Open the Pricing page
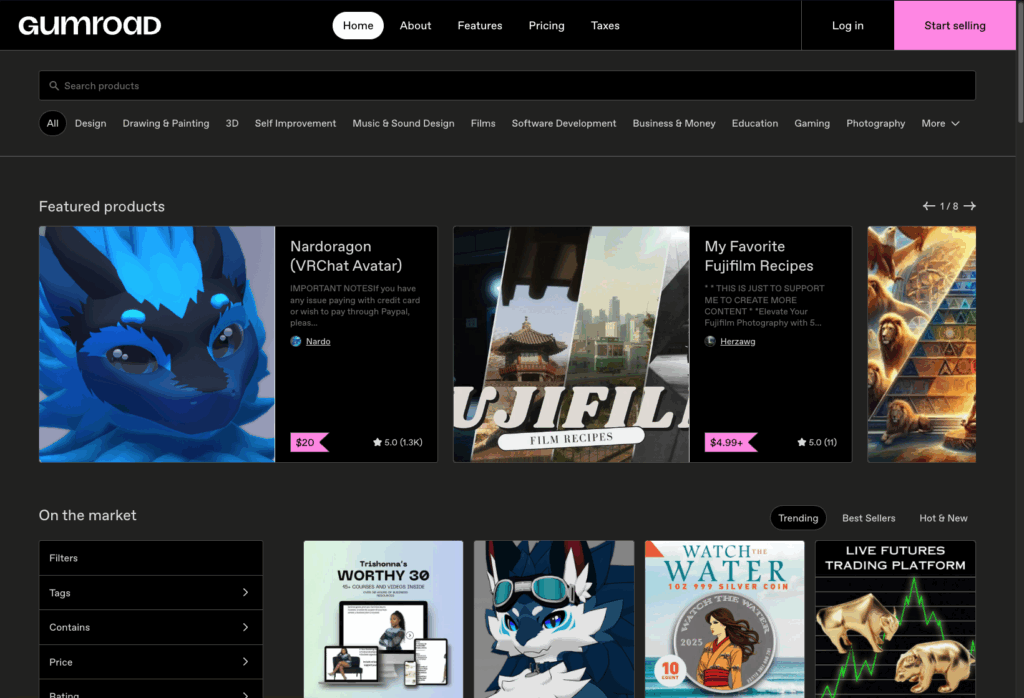This screenshot has width=1024, height=698. [x=547, y=25]
